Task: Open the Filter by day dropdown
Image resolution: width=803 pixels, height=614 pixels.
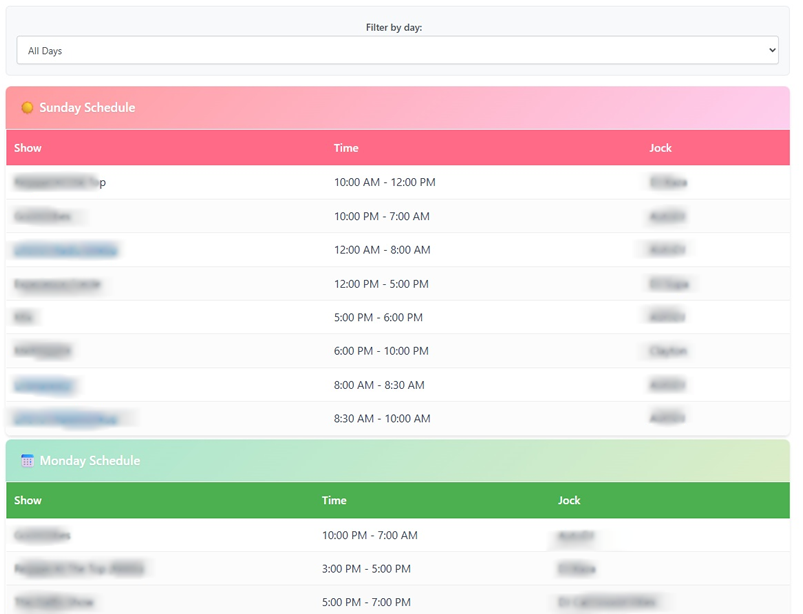Action: point(397,50)
